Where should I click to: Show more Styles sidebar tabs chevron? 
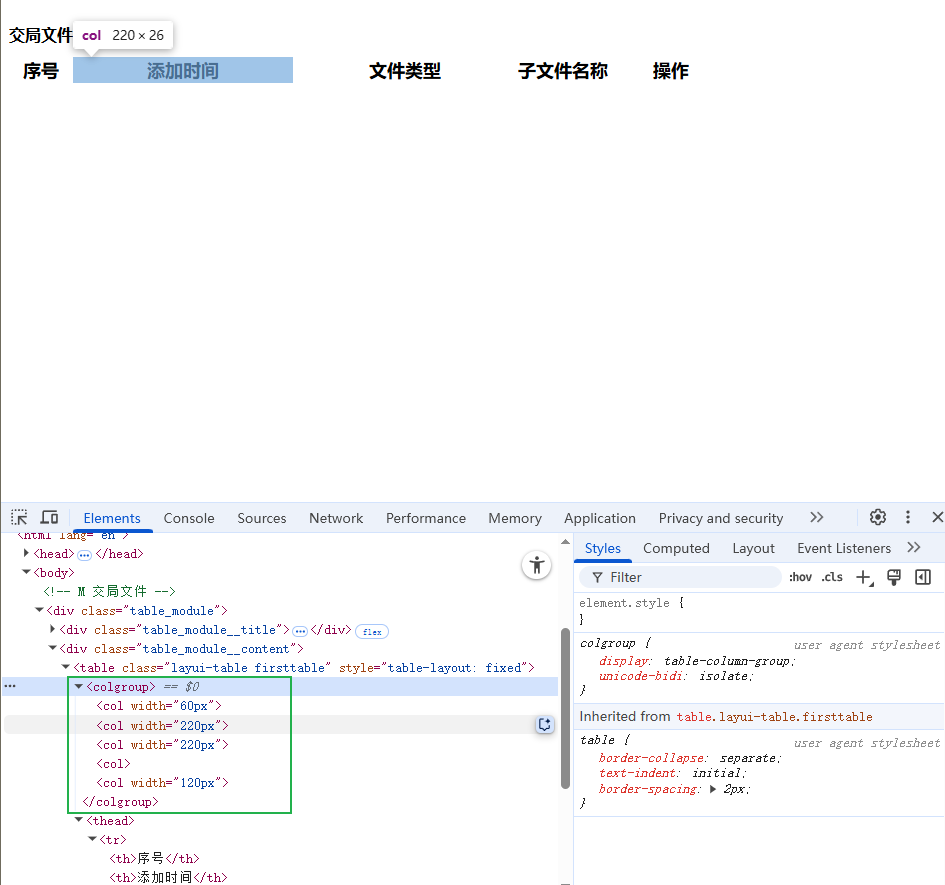[x=914, y=547]
